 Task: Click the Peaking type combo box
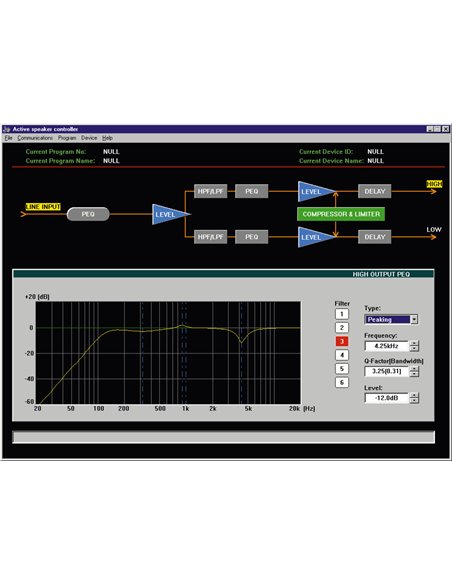pyautogui.click(x=391, y=320)
